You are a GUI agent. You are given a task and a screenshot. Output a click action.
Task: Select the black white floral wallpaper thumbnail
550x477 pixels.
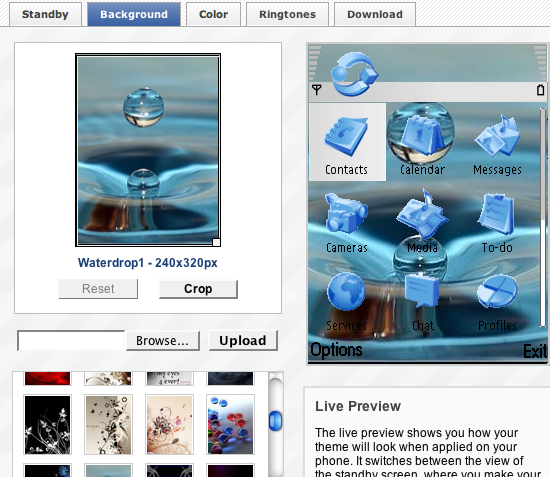[47, 425]
